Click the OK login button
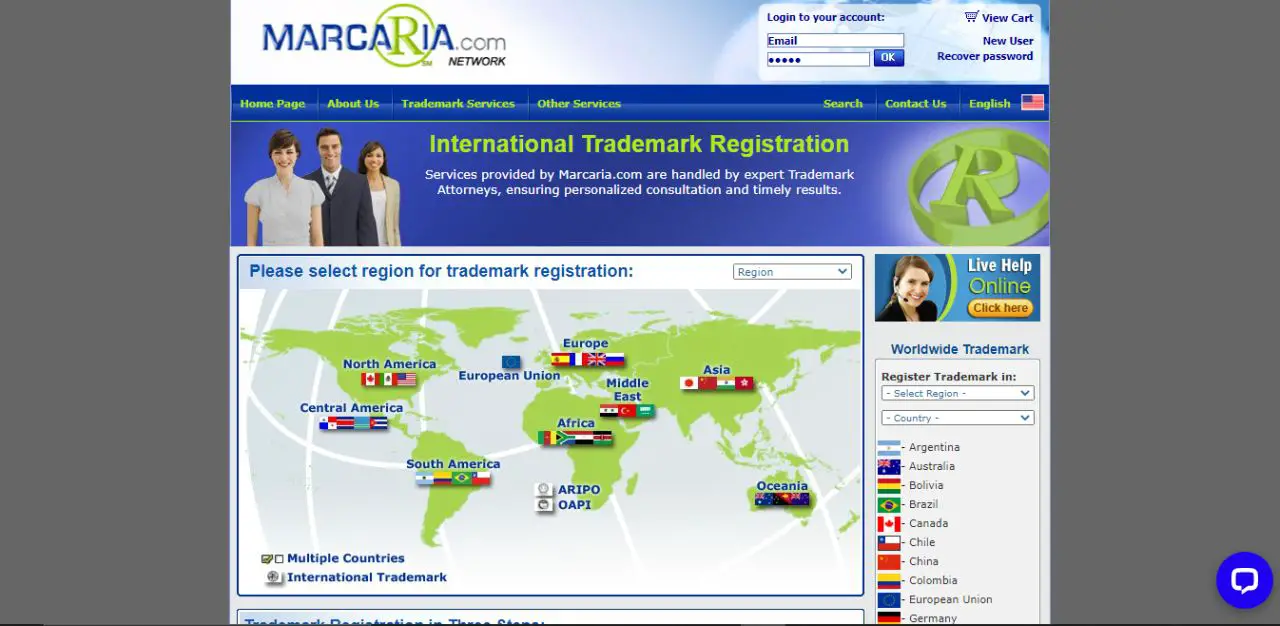The image size is (1280, 626). click(888, 58)
